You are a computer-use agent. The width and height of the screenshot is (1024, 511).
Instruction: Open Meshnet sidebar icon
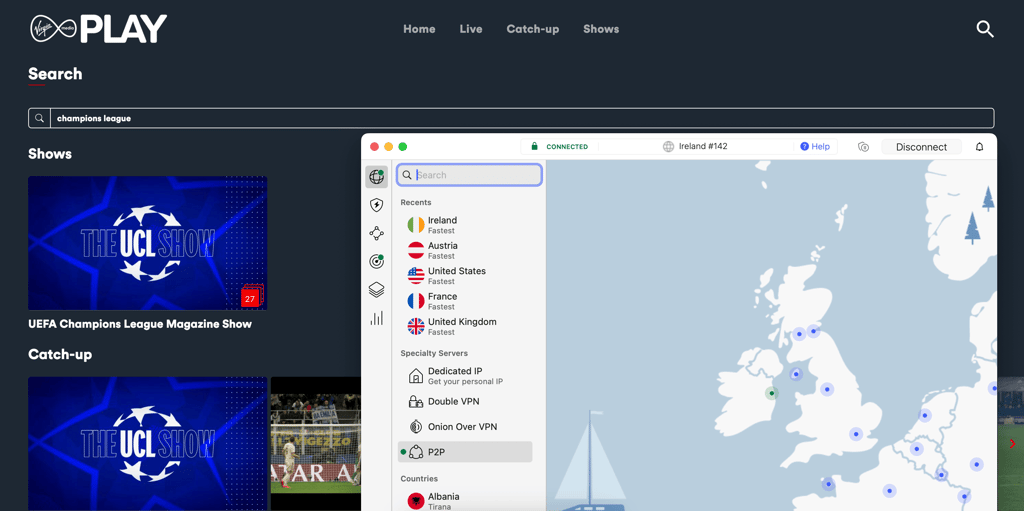point(376,233)
